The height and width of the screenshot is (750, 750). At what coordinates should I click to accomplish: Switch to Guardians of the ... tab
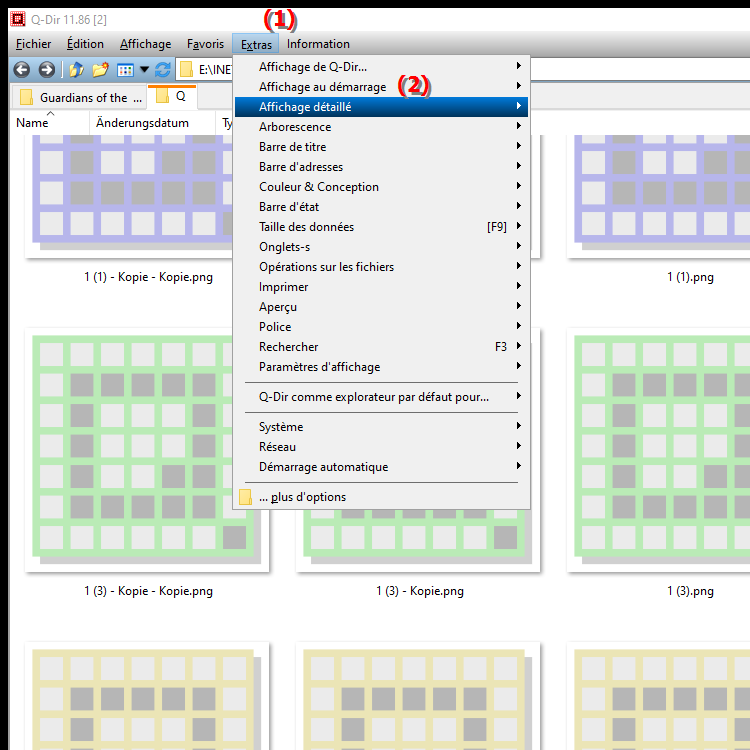pos(79,98)
